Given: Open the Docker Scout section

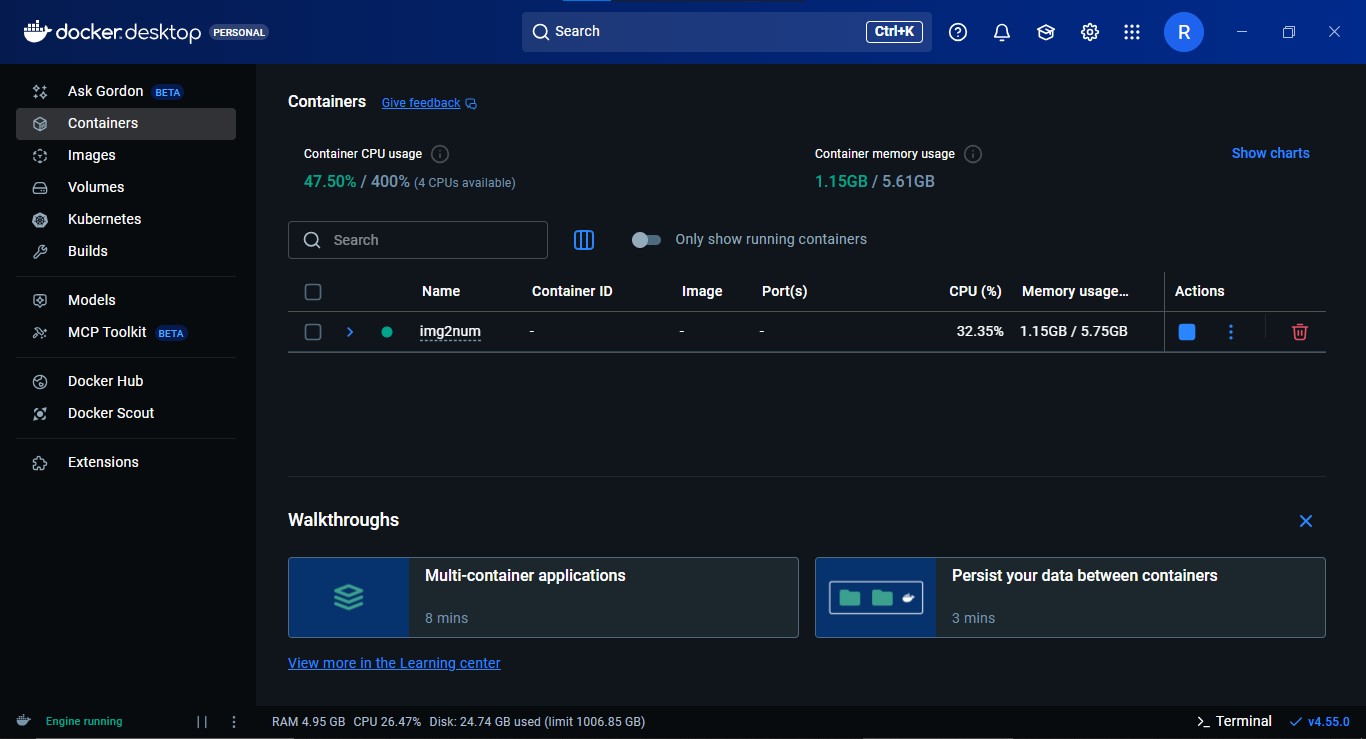Looking at the screenshot, I should [111, 412].
